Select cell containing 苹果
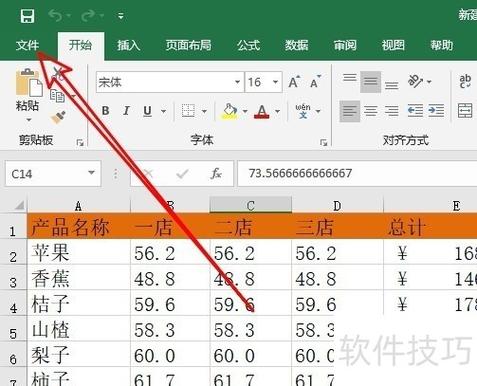Image resolution: width=477 pixels, height=386 pixels. 79,253
